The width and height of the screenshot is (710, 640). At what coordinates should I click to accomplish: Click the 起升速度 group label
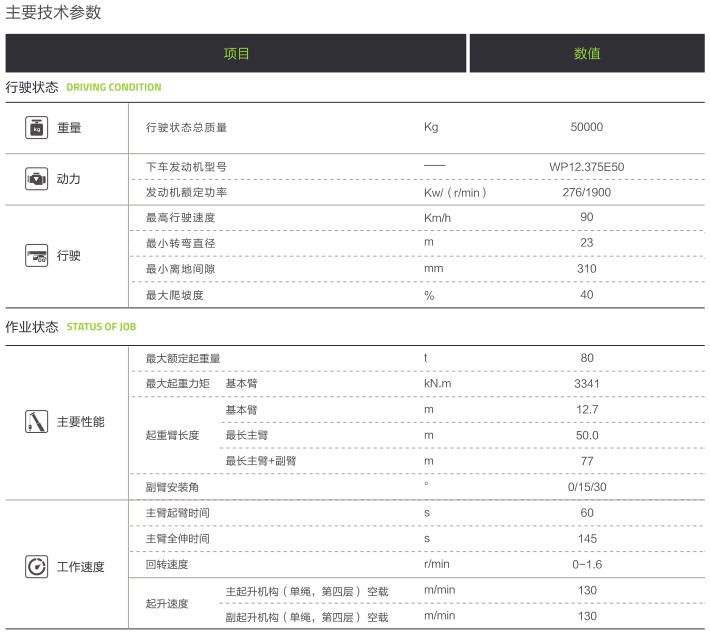tap(167, 604)
